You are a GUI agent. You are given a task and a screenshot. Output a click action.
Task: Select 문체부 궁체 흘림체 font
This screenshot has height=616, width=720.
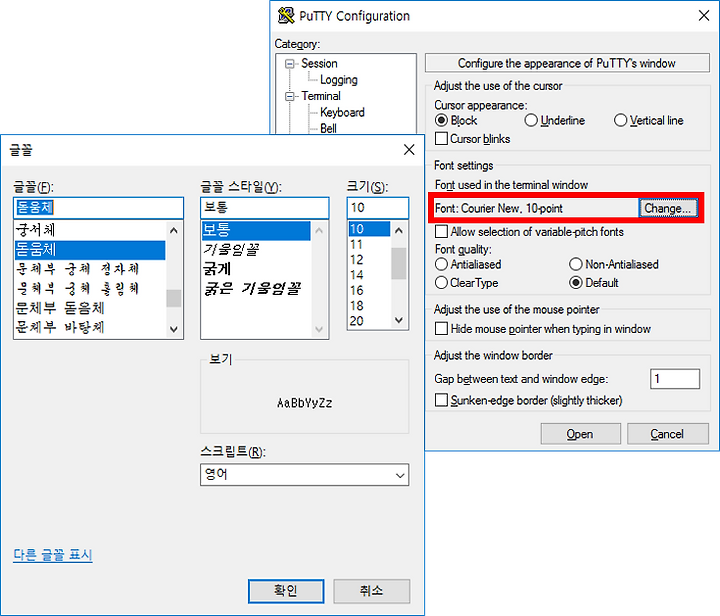coord(90,288)
